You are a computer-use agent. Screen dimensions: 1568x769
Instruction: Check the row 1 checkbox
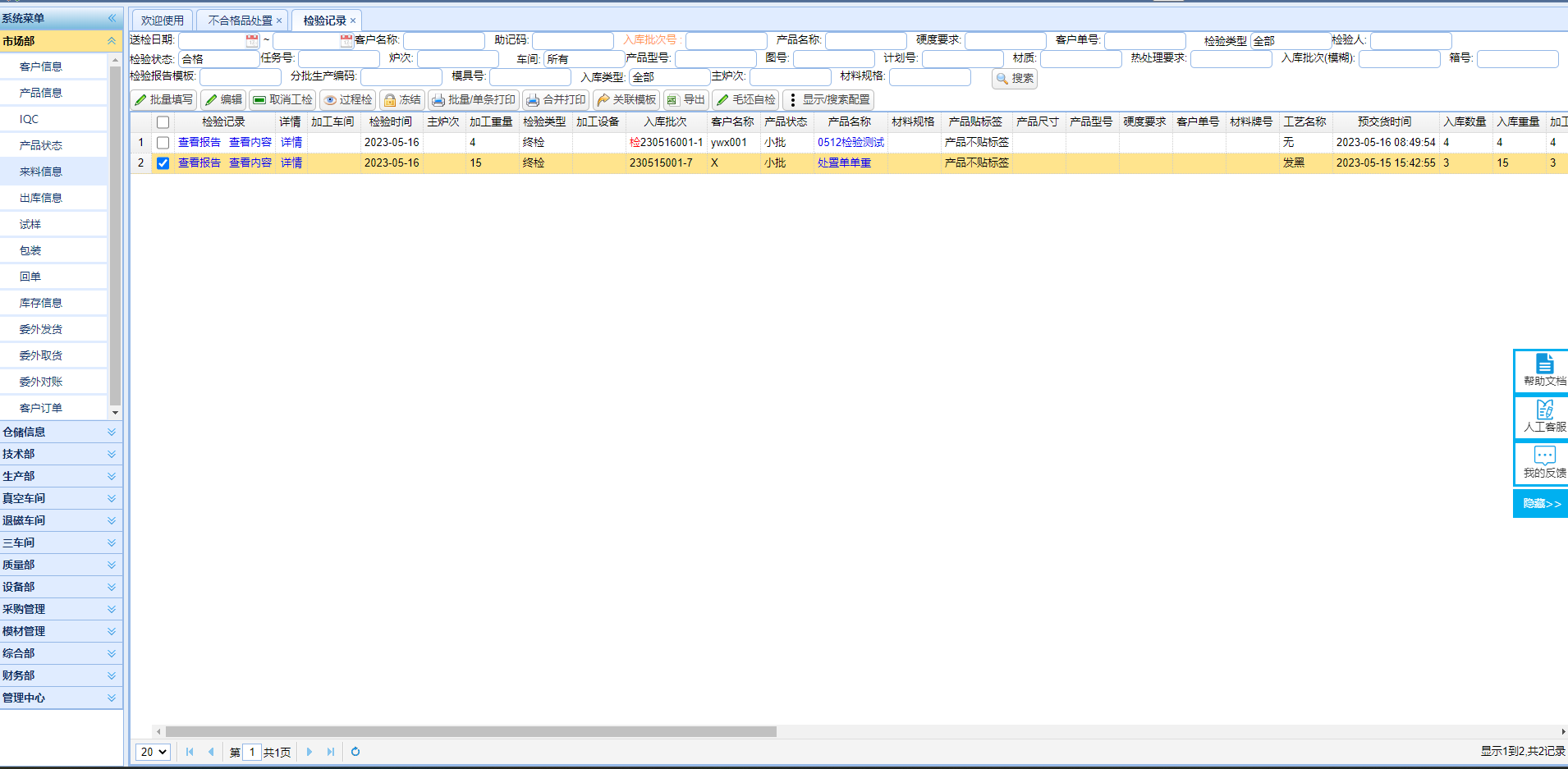[x=163, y=143]
